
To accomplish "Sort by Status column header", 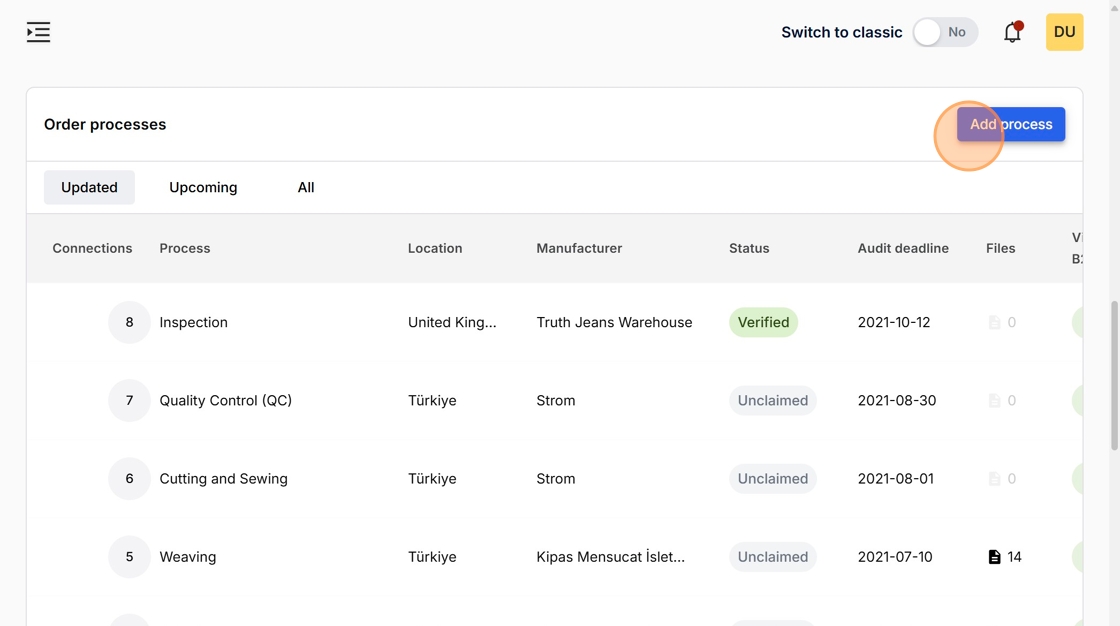I will tap(749, 248).
